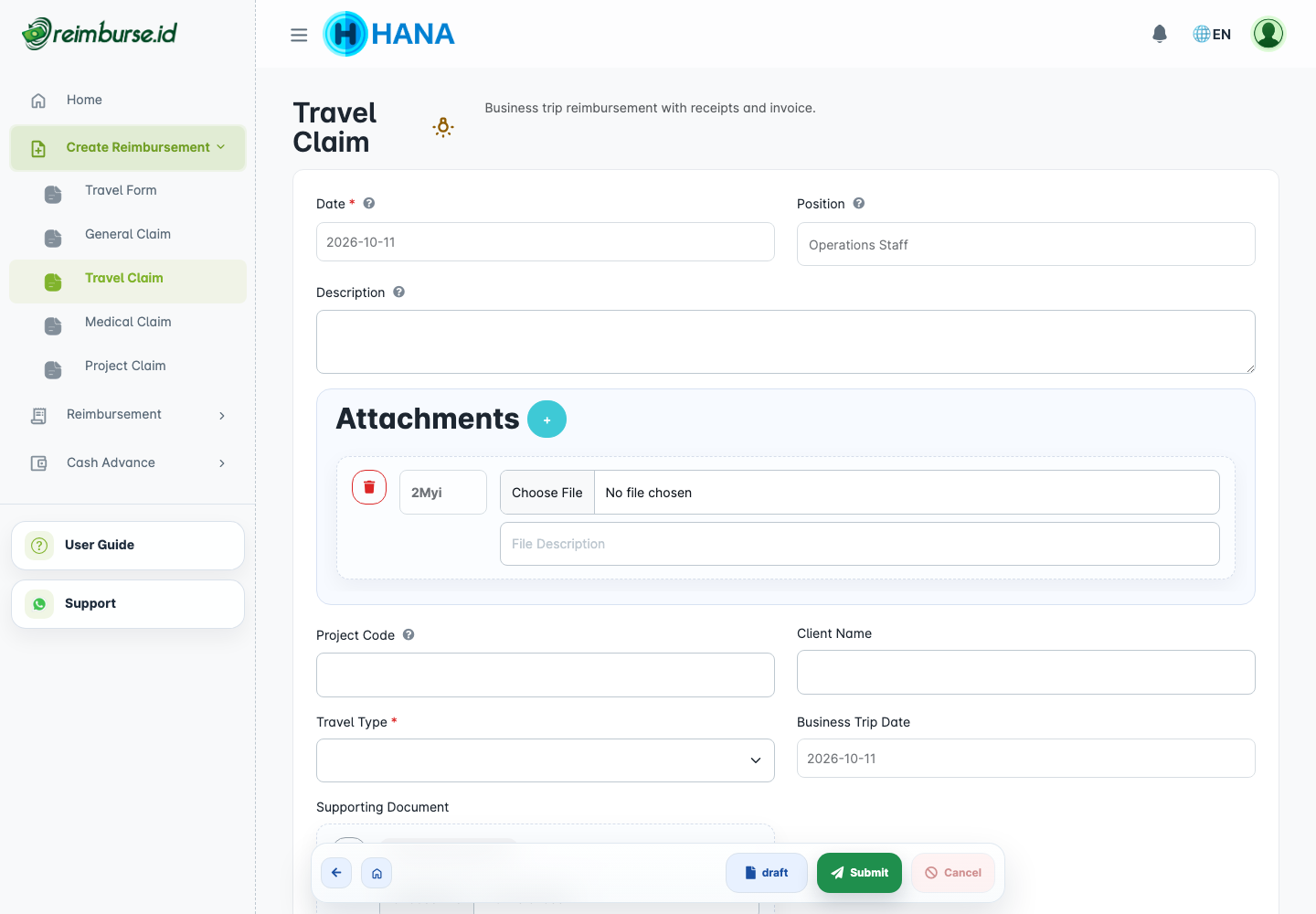This screenshot has height=914, width=1316.
Task: Click the Project Code input field
Action: pos(546,675)
